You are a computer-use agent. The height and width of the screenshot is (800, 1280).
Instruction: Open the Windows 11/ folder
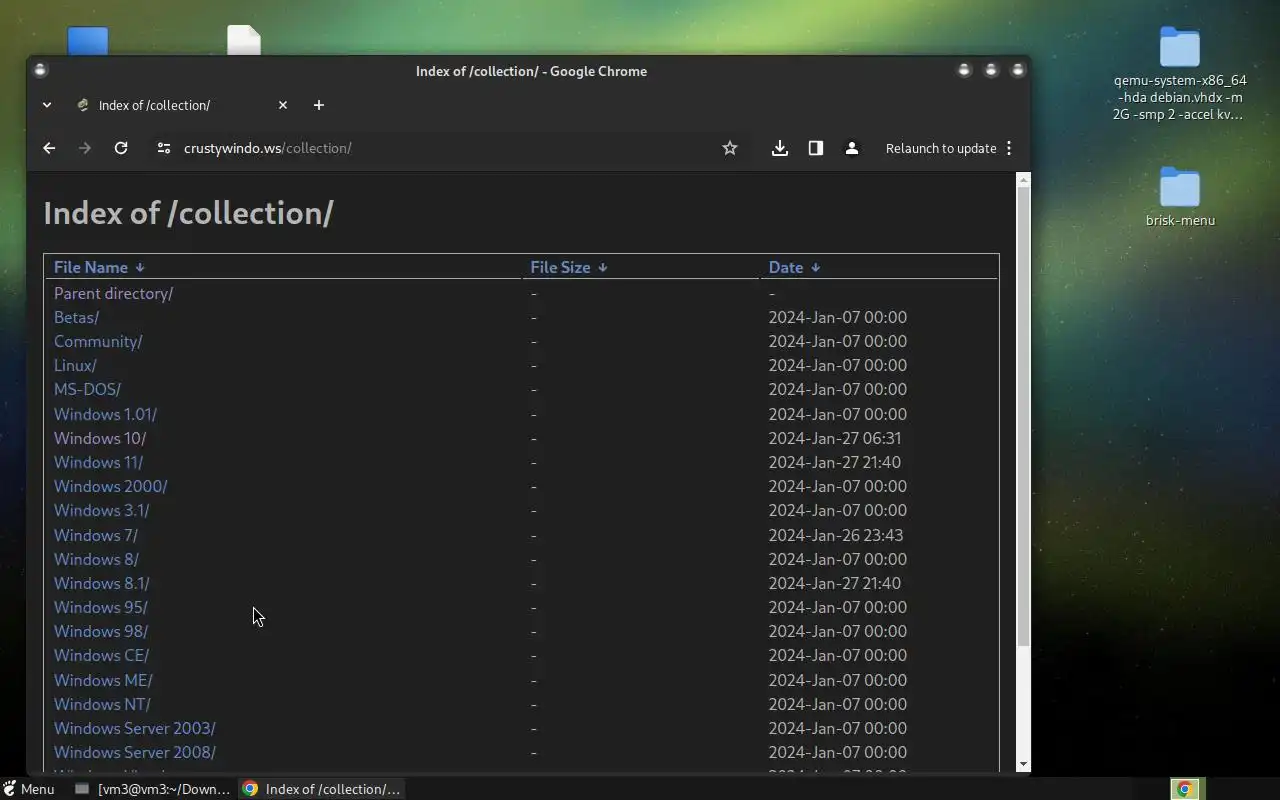[x=98, y=462]
